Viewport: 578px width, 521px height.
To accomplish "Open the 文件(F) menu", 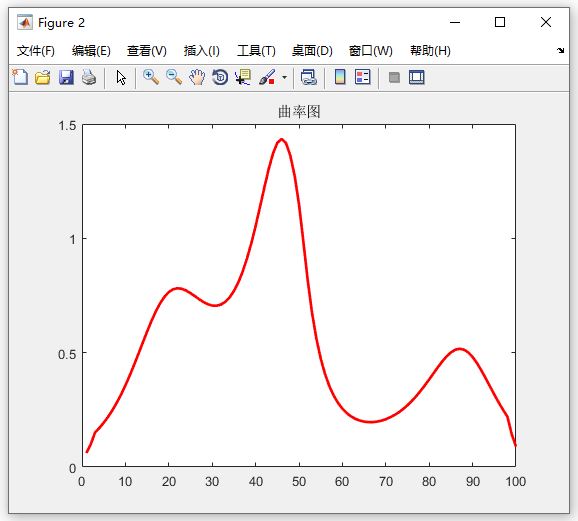I will [36, 51].
